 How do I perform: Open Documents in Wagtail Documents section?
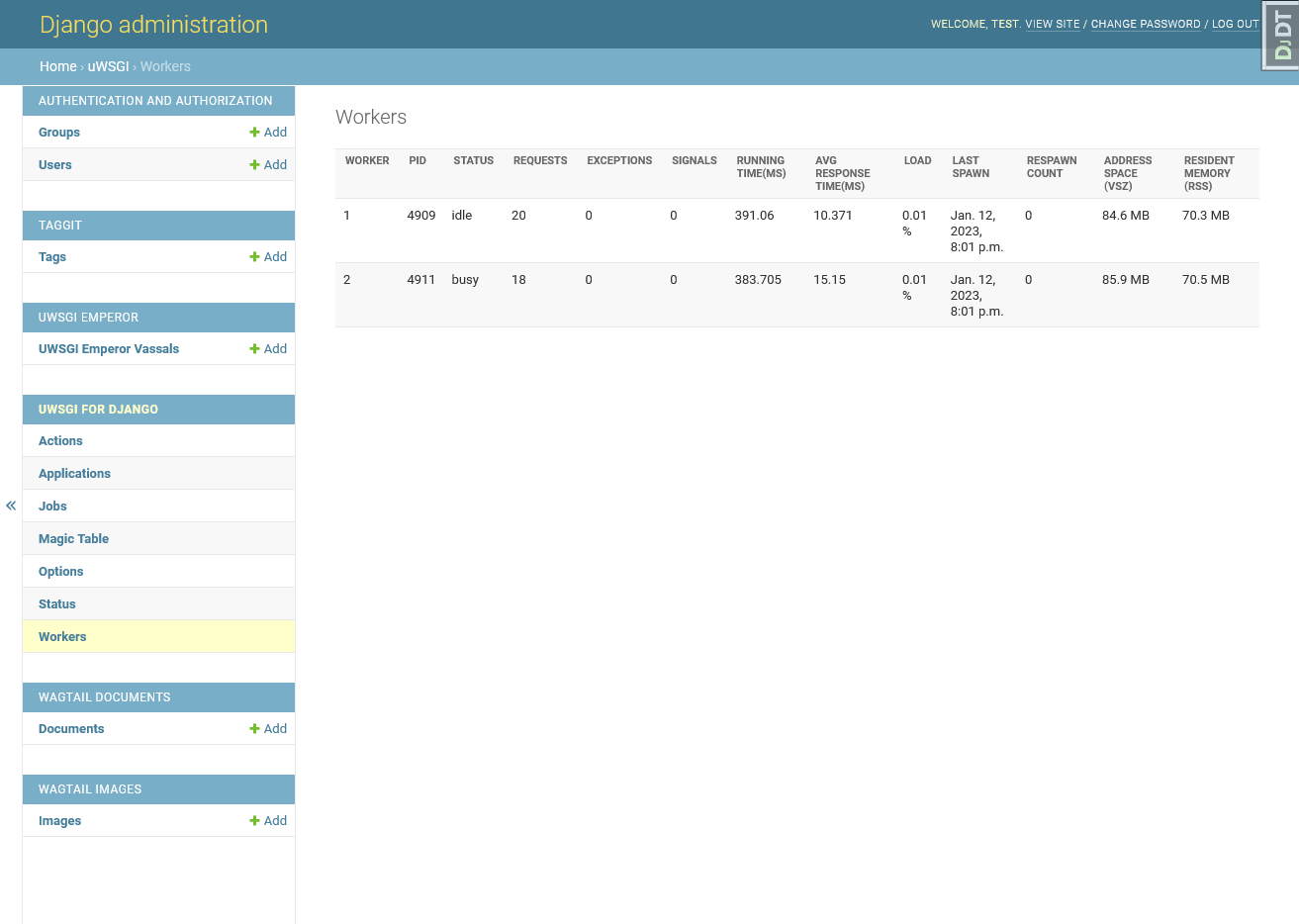click(71, 729)
